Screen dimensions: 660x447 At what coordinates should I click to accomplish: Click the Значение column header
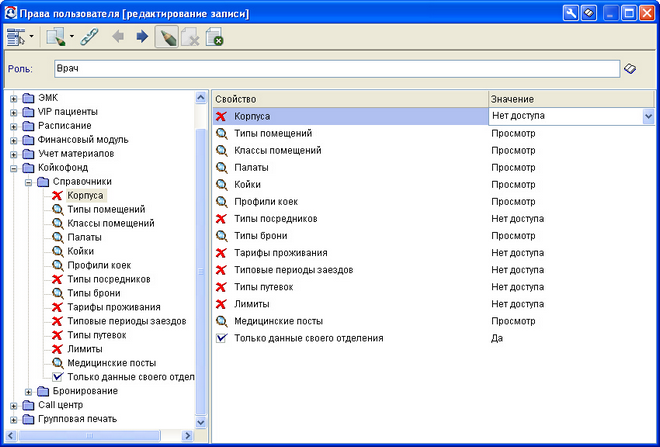click(x=571, y=99)
